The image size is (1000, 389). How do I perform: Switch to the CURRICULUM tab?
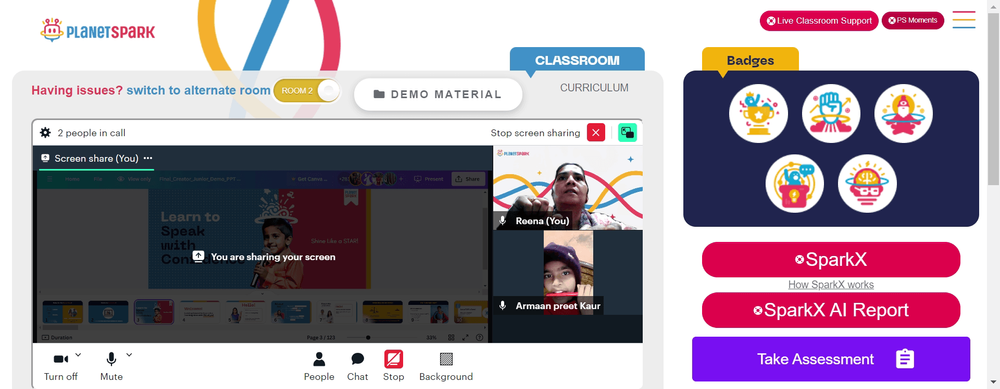tap(594, 88)
